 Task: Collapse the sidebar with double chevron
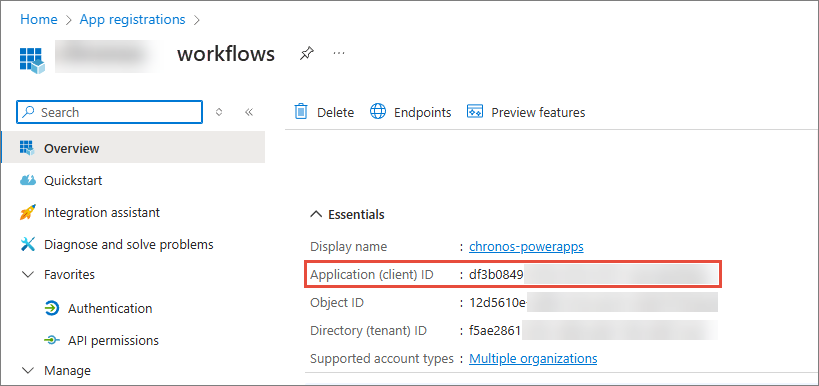249,112
